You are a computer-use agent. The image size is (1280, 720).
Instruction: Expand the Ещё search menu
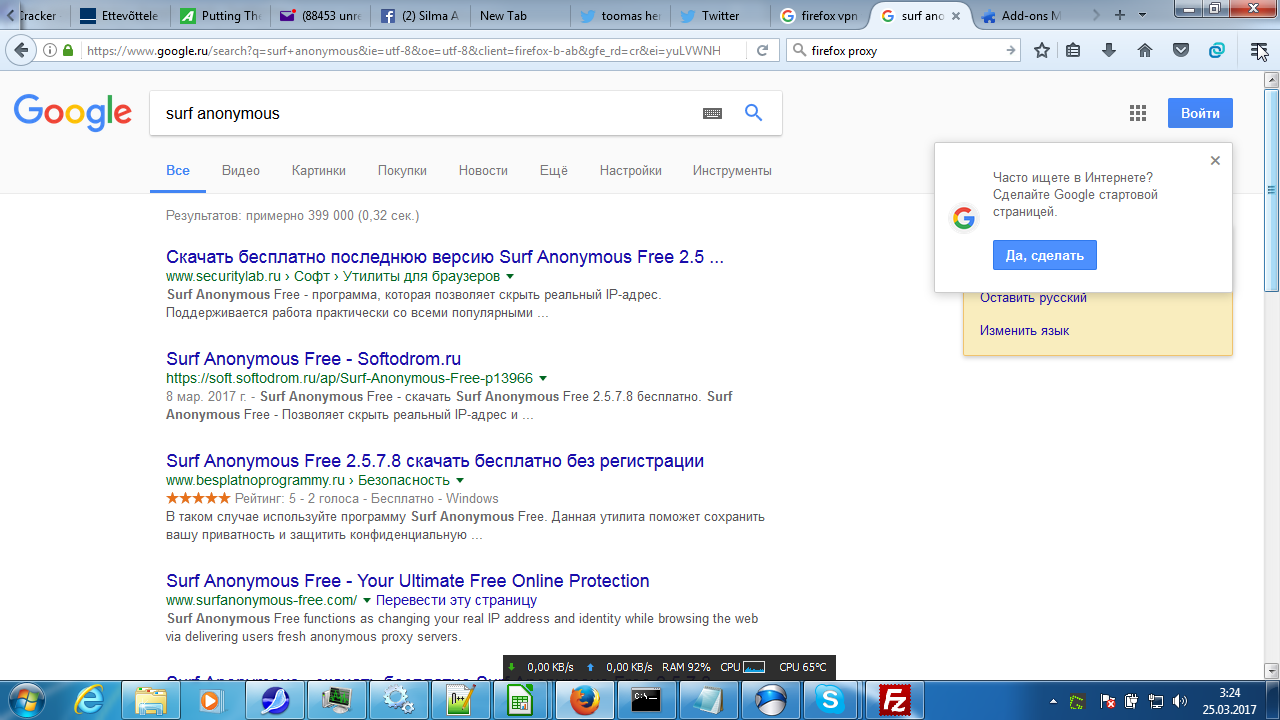tap(554, 170)
